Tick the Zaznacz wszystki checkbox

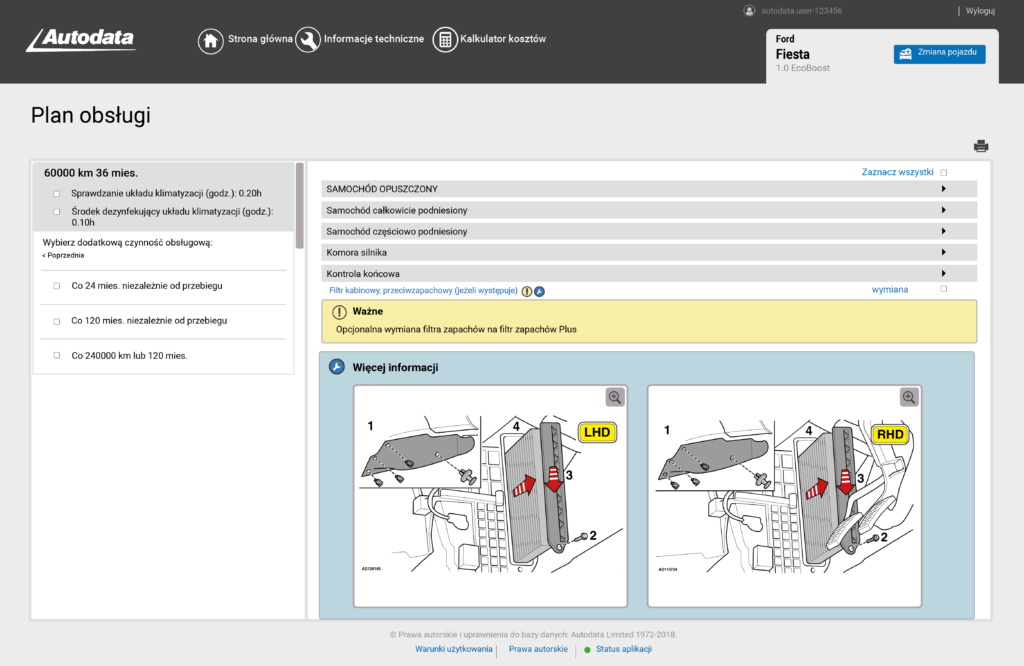(x=943, y=172)
